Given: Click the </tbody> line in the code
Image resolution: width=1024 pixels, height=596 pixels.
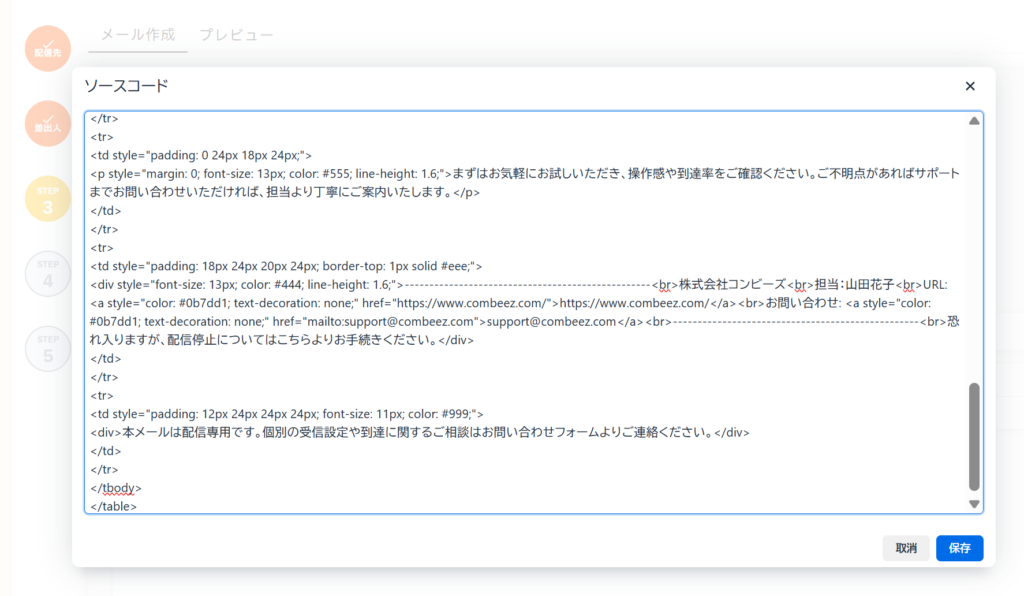Looking at the screenshot, I should tap(116, 488).
